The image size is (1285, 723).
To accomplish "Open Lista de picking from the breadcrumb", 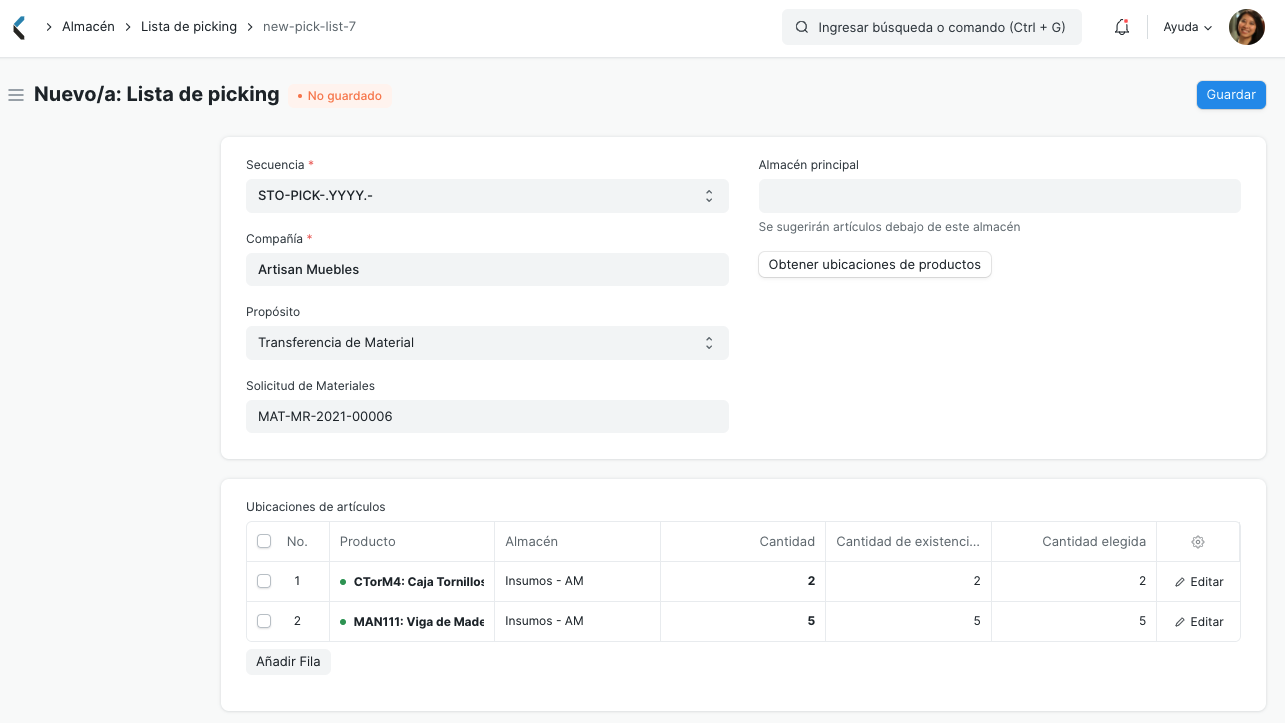I will coord(189,27).
